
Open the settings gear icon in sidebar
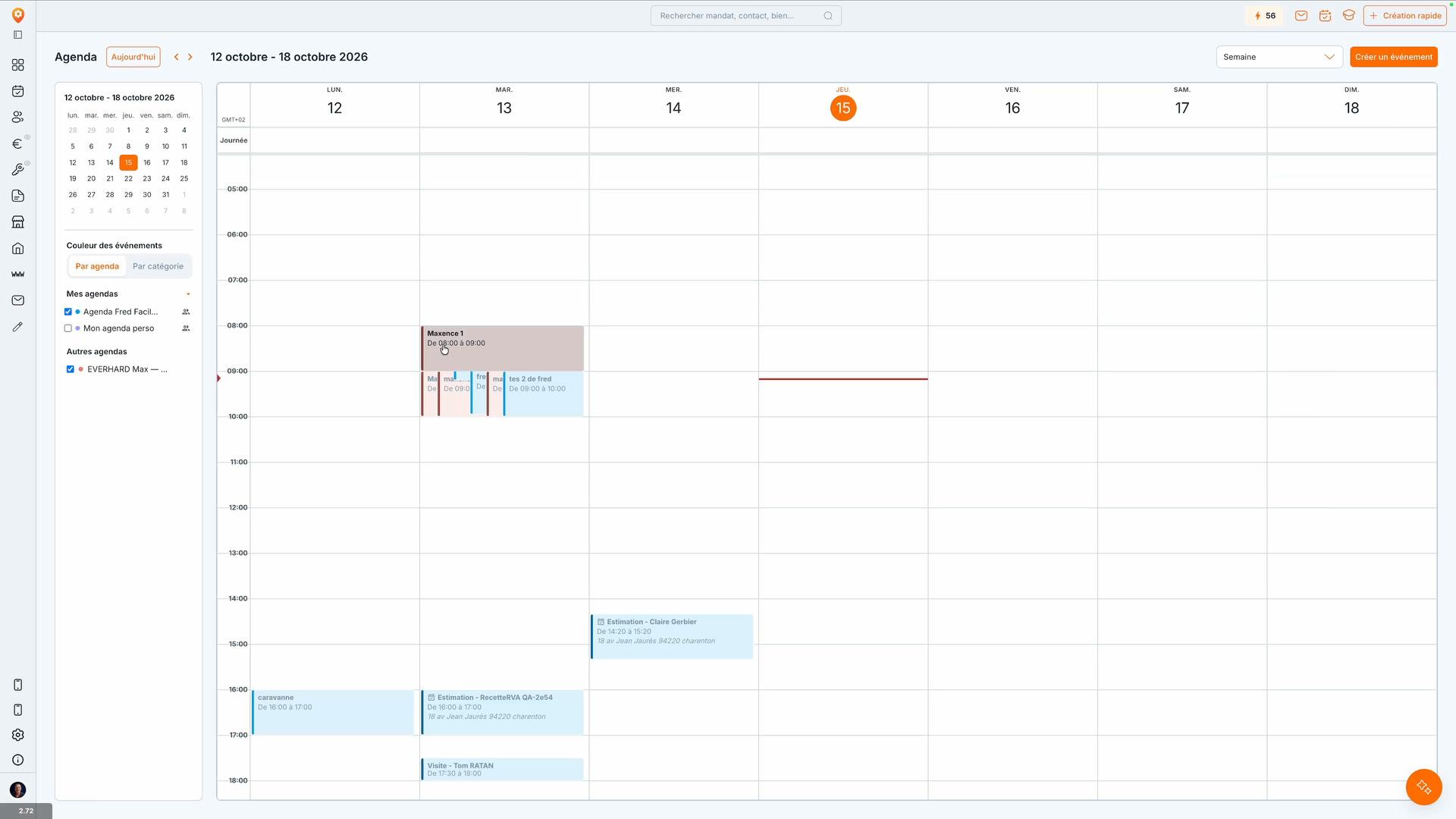(x=18, y=735)
